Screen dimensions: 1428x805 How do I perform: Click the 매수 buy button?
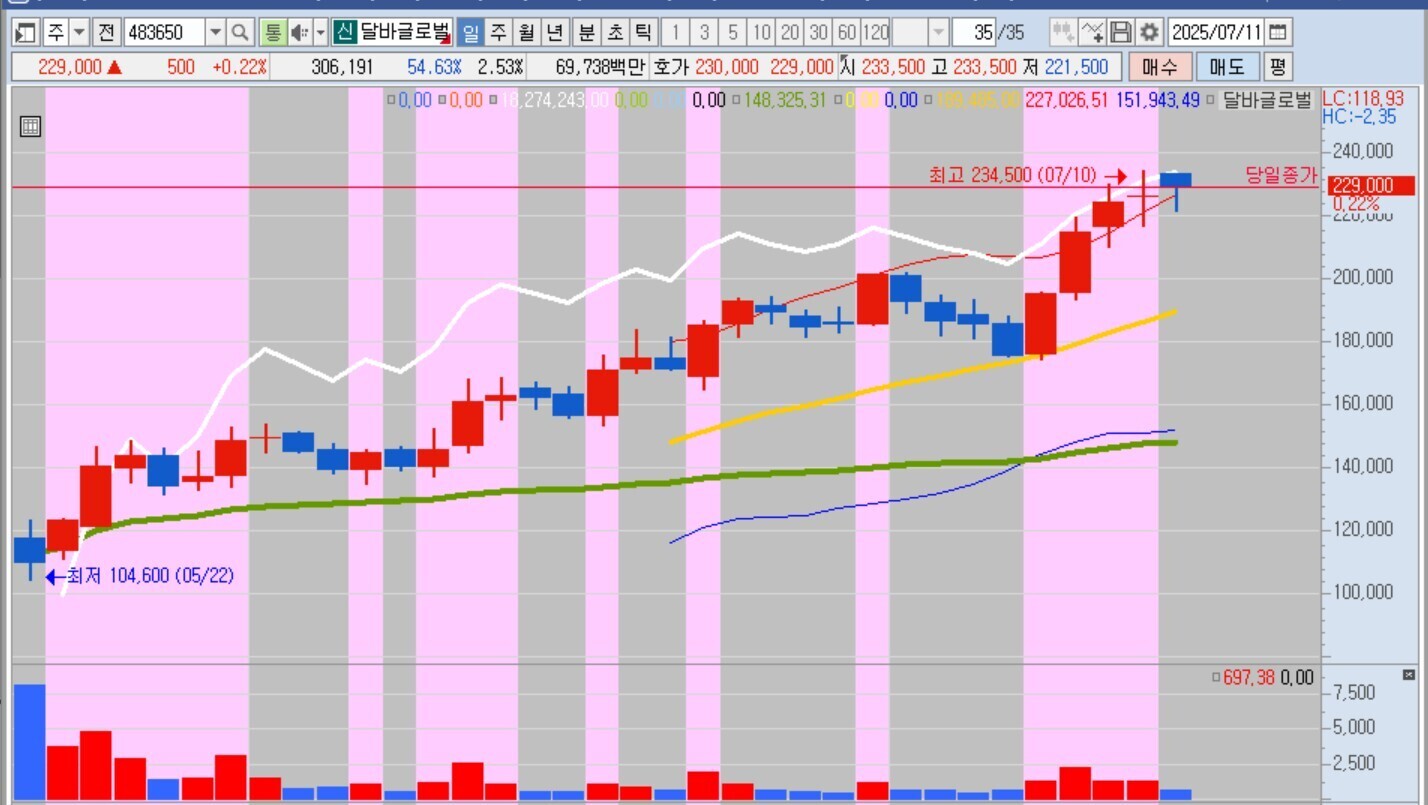pyautogui.click(x=1159, y=67)
